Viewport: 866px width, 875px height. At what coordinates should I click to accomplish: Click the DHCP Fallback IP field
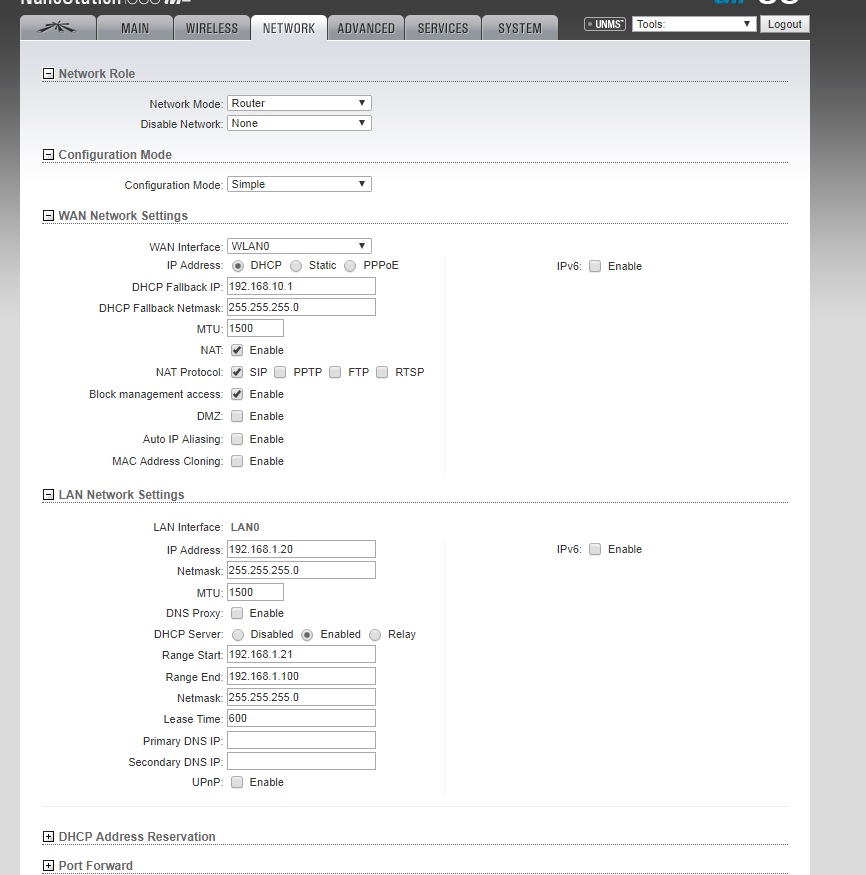point(301,286)
